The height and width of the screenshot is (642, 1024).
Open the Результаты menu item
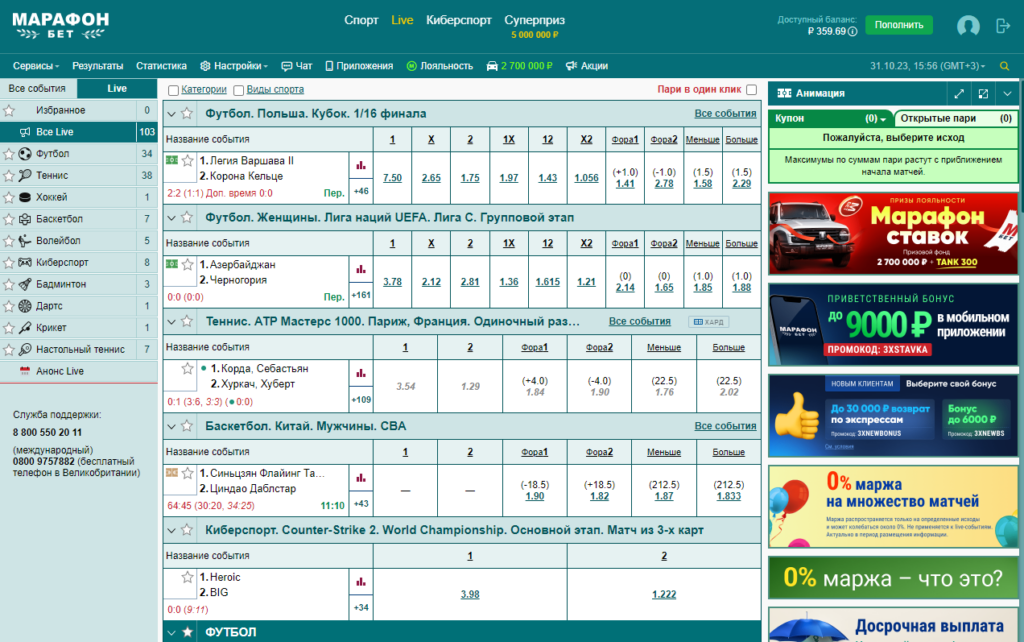[x=97, y=66]
